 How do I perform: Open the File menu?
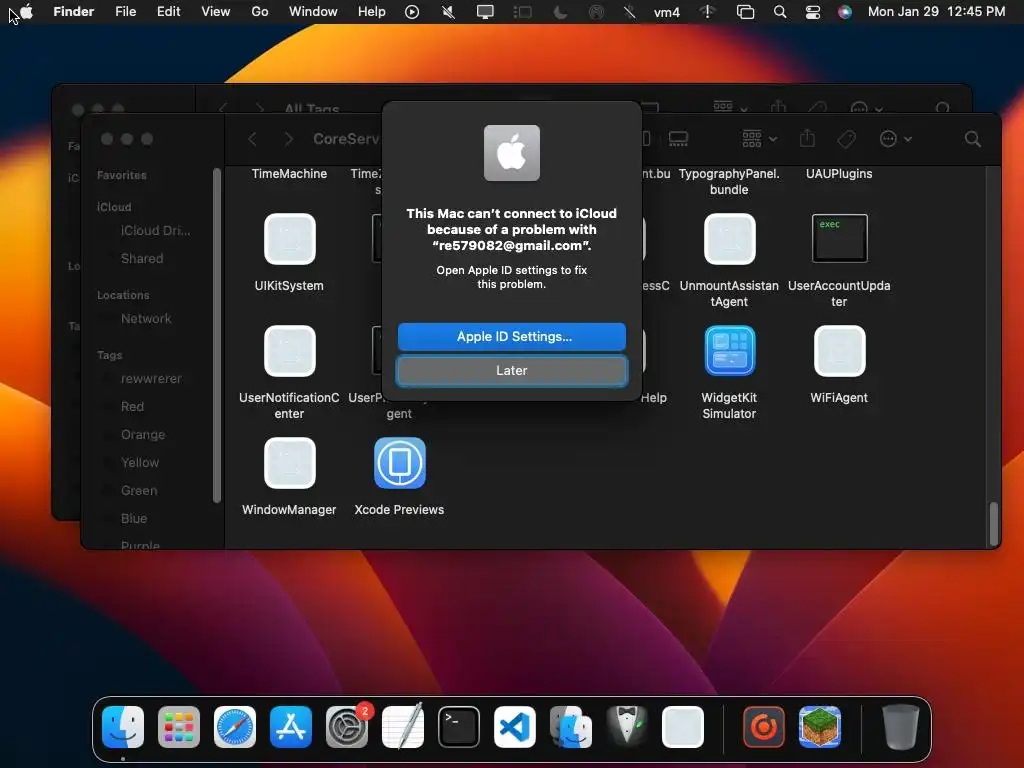(x=125, y=12)
